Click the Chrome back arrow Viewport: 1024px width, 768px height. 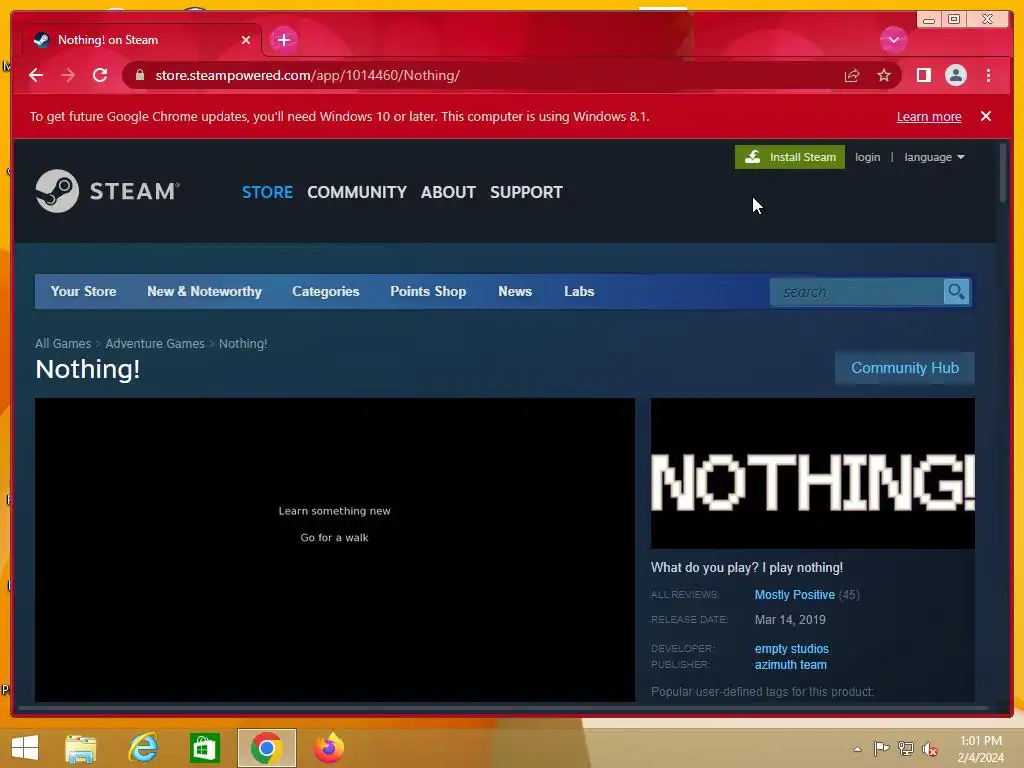pos(36,75)
